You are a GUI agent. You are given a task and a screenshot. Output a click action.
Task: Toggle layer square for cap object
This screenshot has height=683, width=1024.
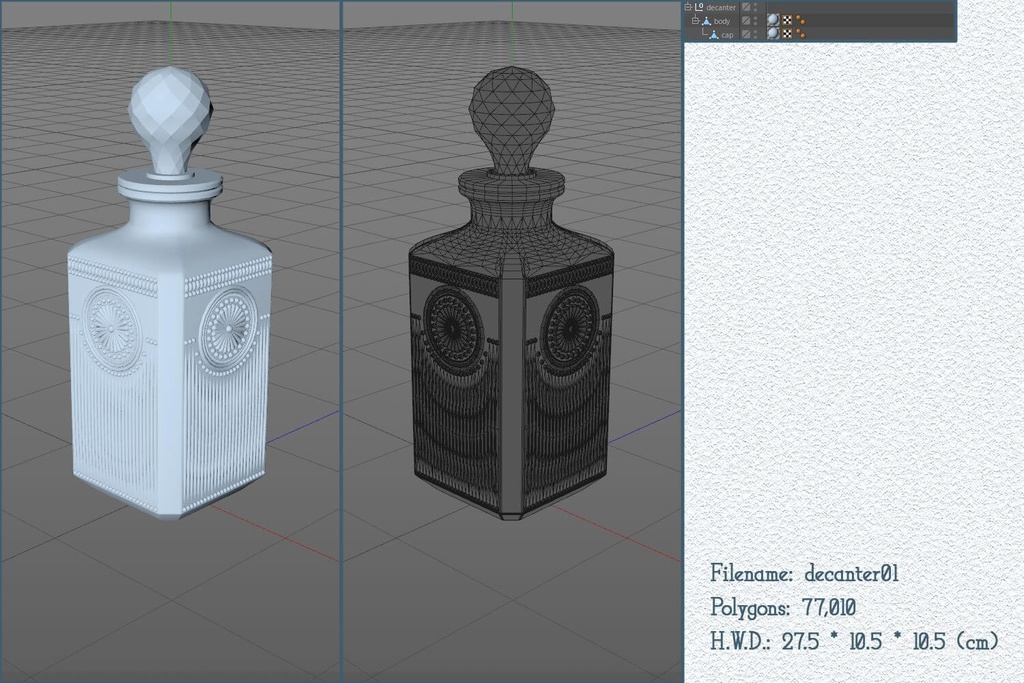[x=746, y=35]
